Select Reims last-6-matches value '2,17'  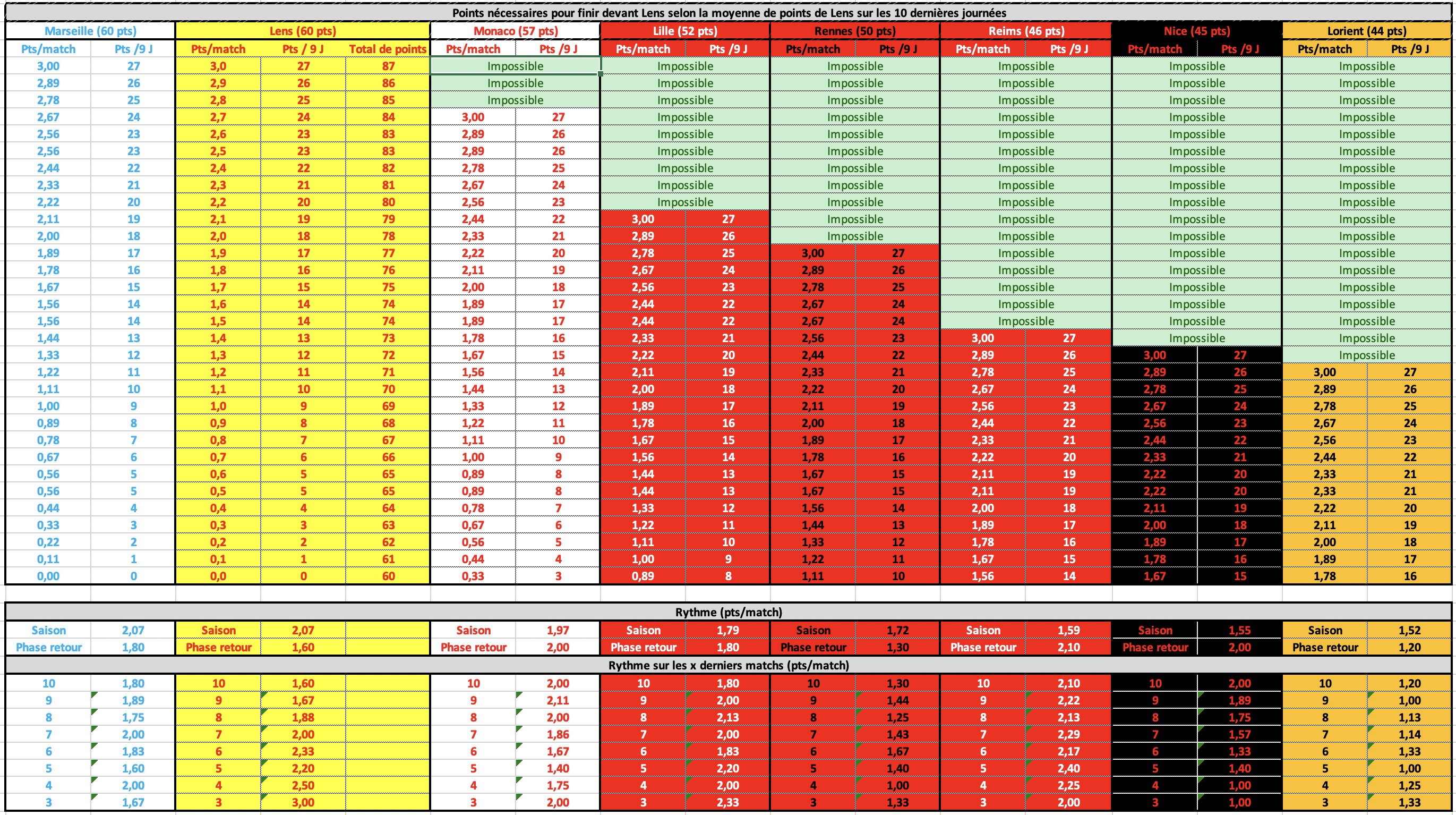1068,751
